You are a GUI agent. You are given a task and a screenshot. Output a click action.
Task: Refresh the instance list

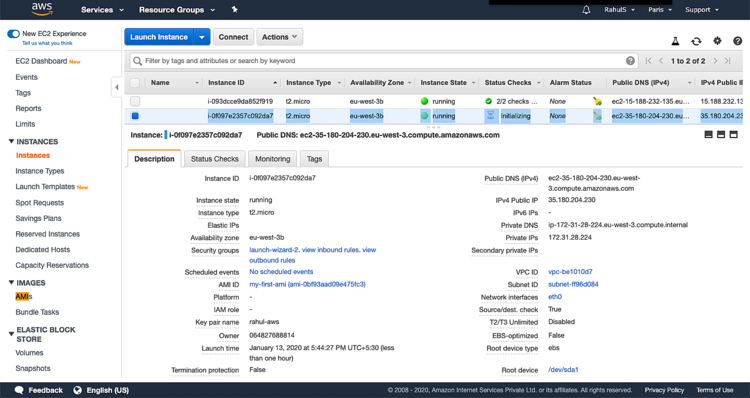click(696, 41)
